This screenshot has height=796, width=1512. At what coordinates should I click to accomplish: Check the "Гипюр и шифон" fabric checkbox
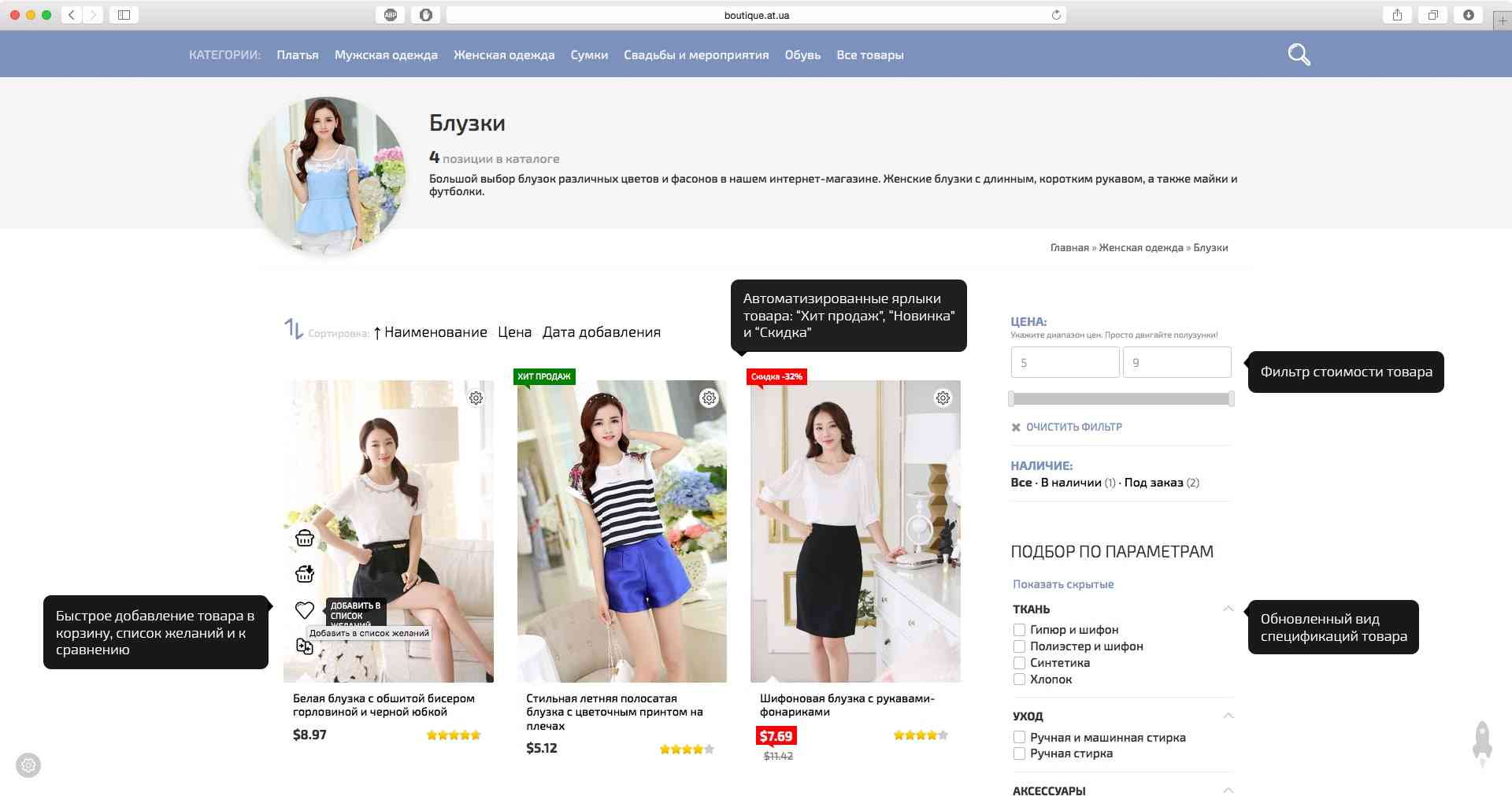pyautogui.click(x=1019, y=630)
